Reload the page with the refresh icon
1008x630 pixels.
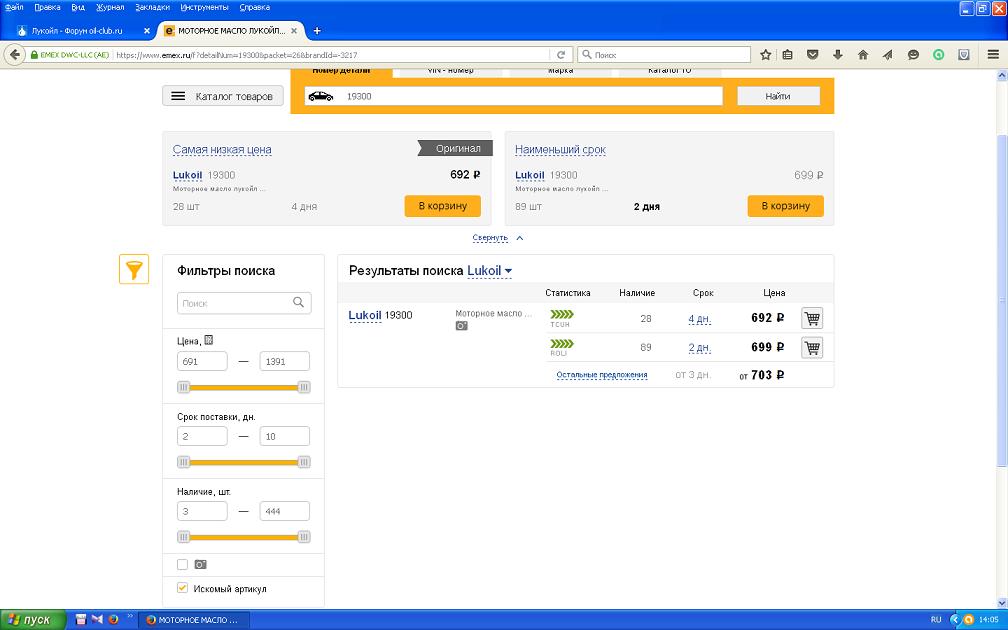click(x=561, y=55)
